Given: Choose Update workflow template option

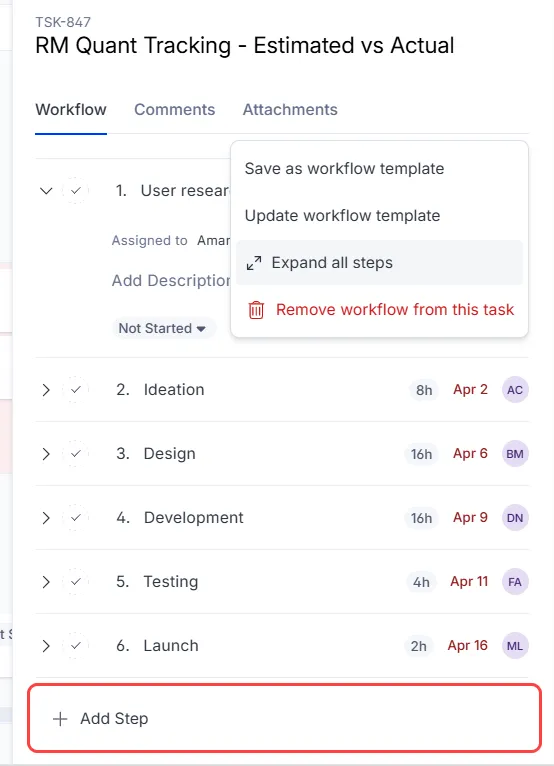Looking at the screenshot, I should tap(342, 215).
